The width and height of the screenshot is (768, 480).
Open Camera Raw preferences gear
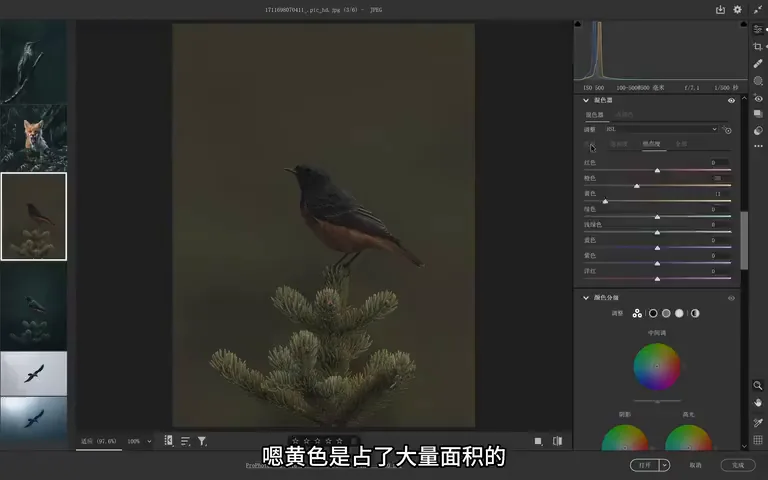pos(737,9)
